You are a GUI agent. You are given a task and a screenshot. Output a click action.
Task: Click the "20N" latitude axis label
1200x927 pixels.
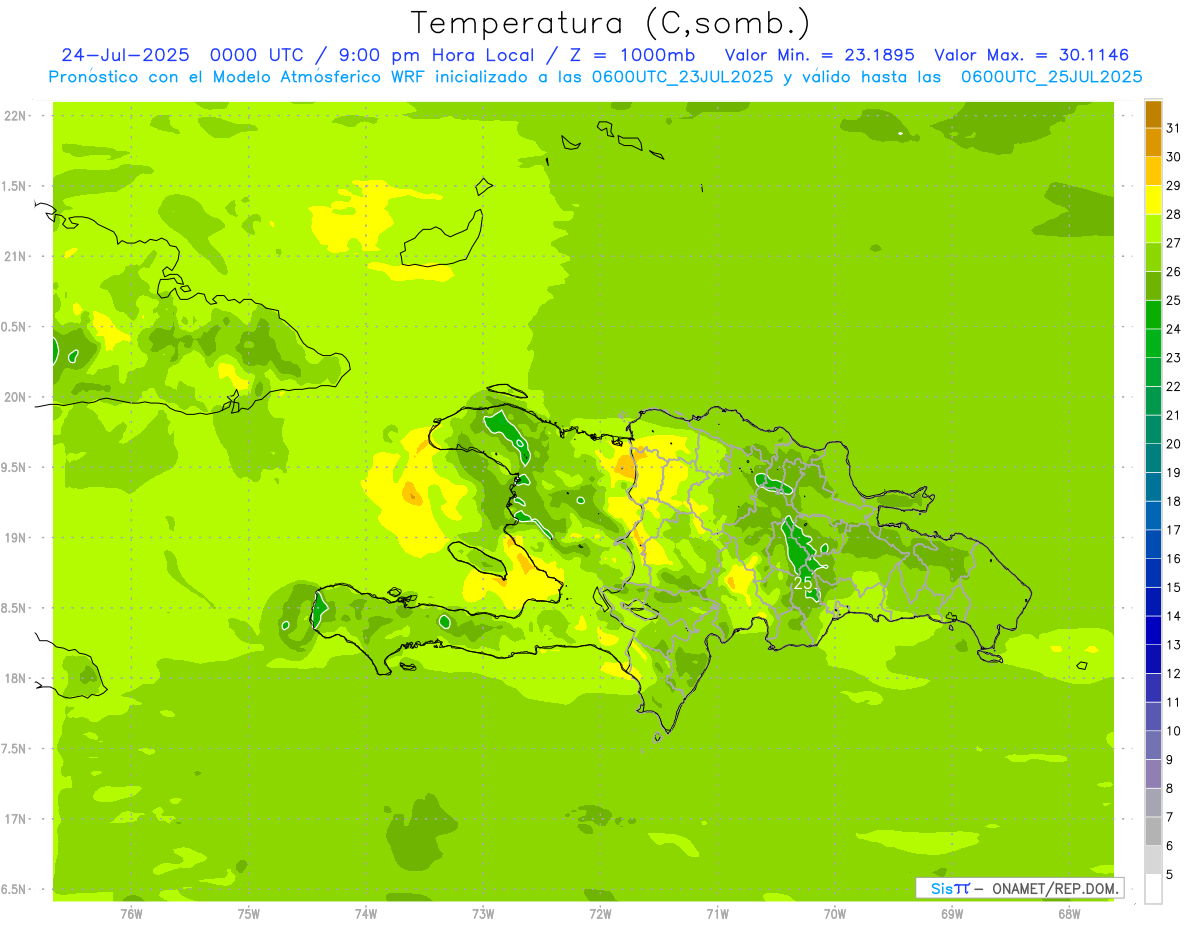point(15,397)
